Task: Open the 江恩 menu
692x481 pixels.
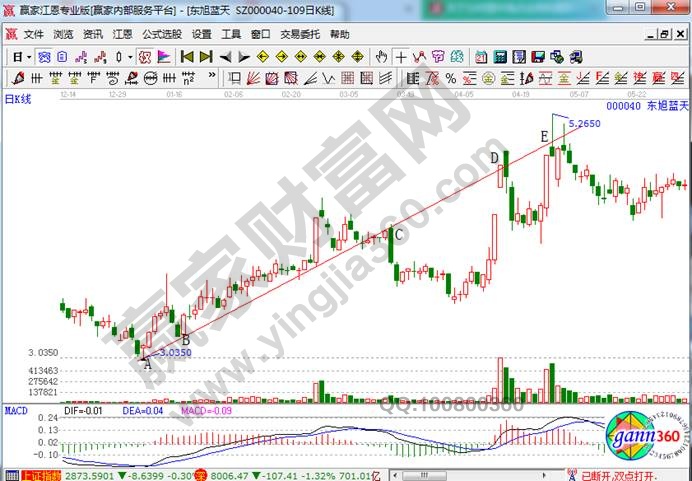Action: click(122, 33)
